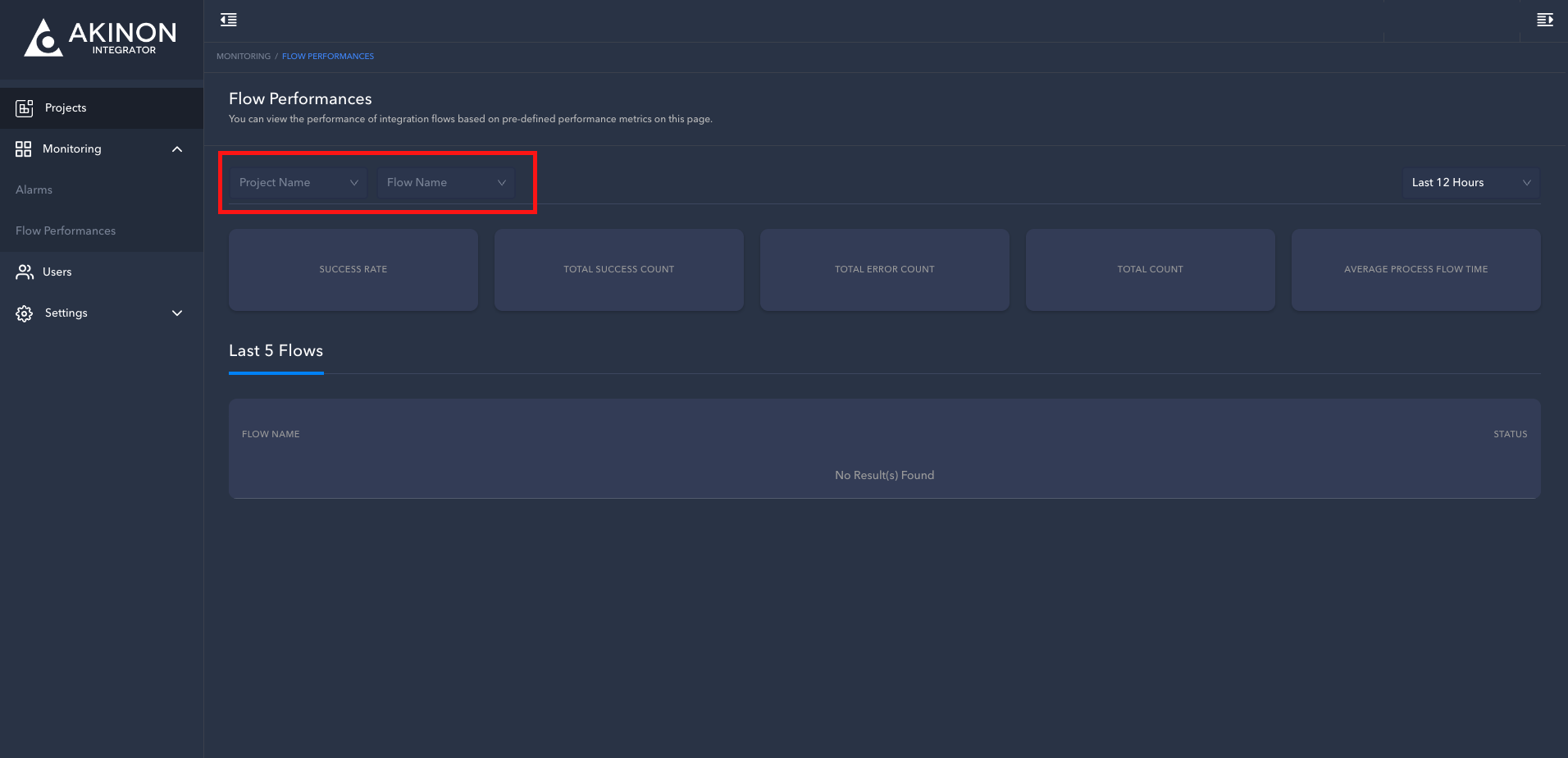This screenshot has height=758, width=1568.
Task: Open the Project Name dropdown
Action: click(299, 183)
